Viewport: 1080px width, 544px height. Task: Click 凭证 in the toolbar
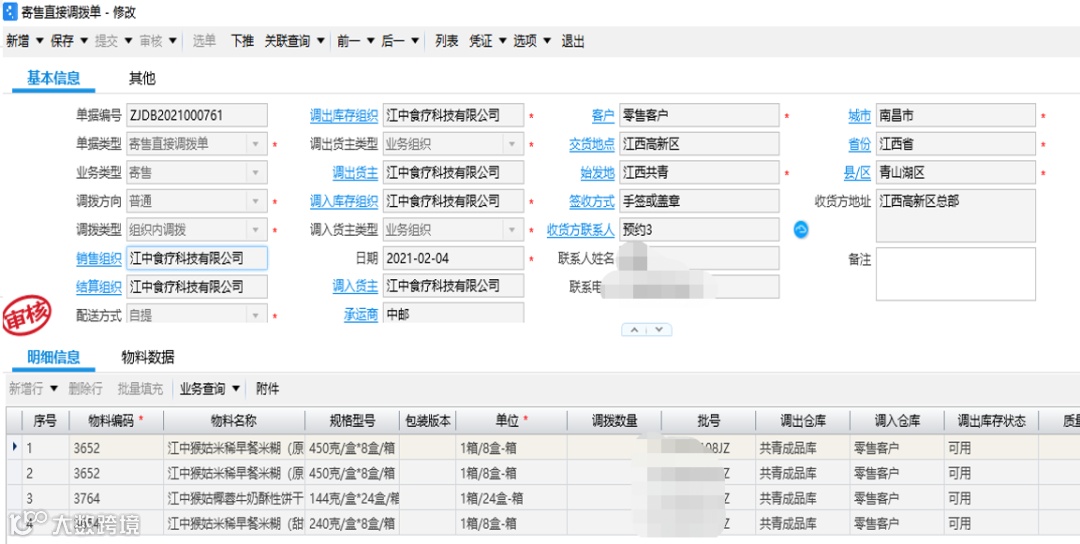[481, 41]
